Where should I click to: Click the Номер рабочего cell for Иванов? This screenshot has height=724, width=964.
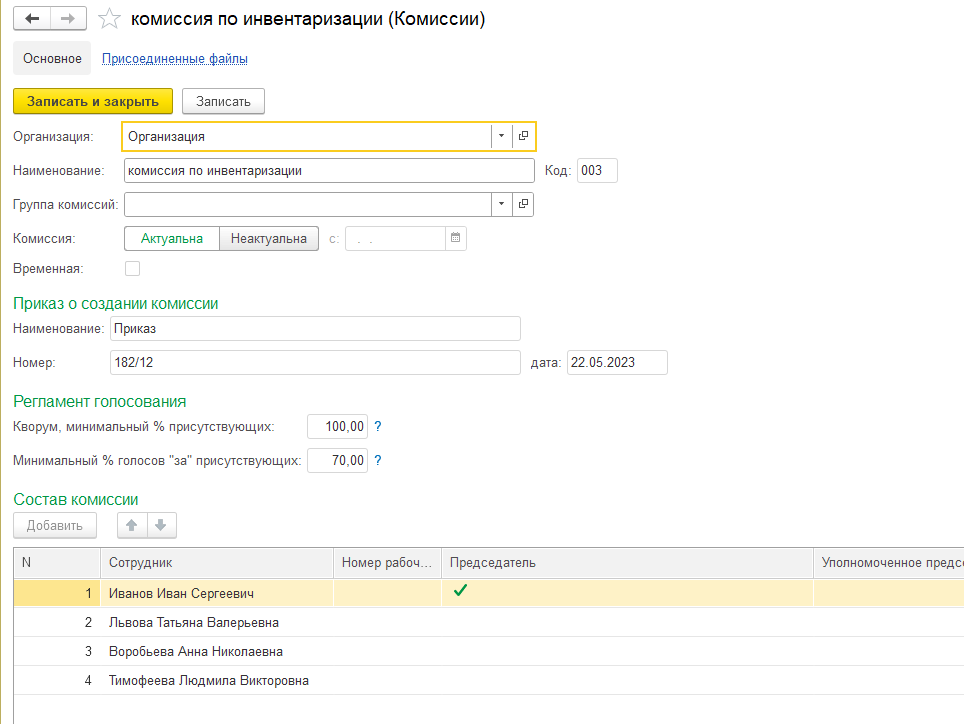(x=387, y=593)
